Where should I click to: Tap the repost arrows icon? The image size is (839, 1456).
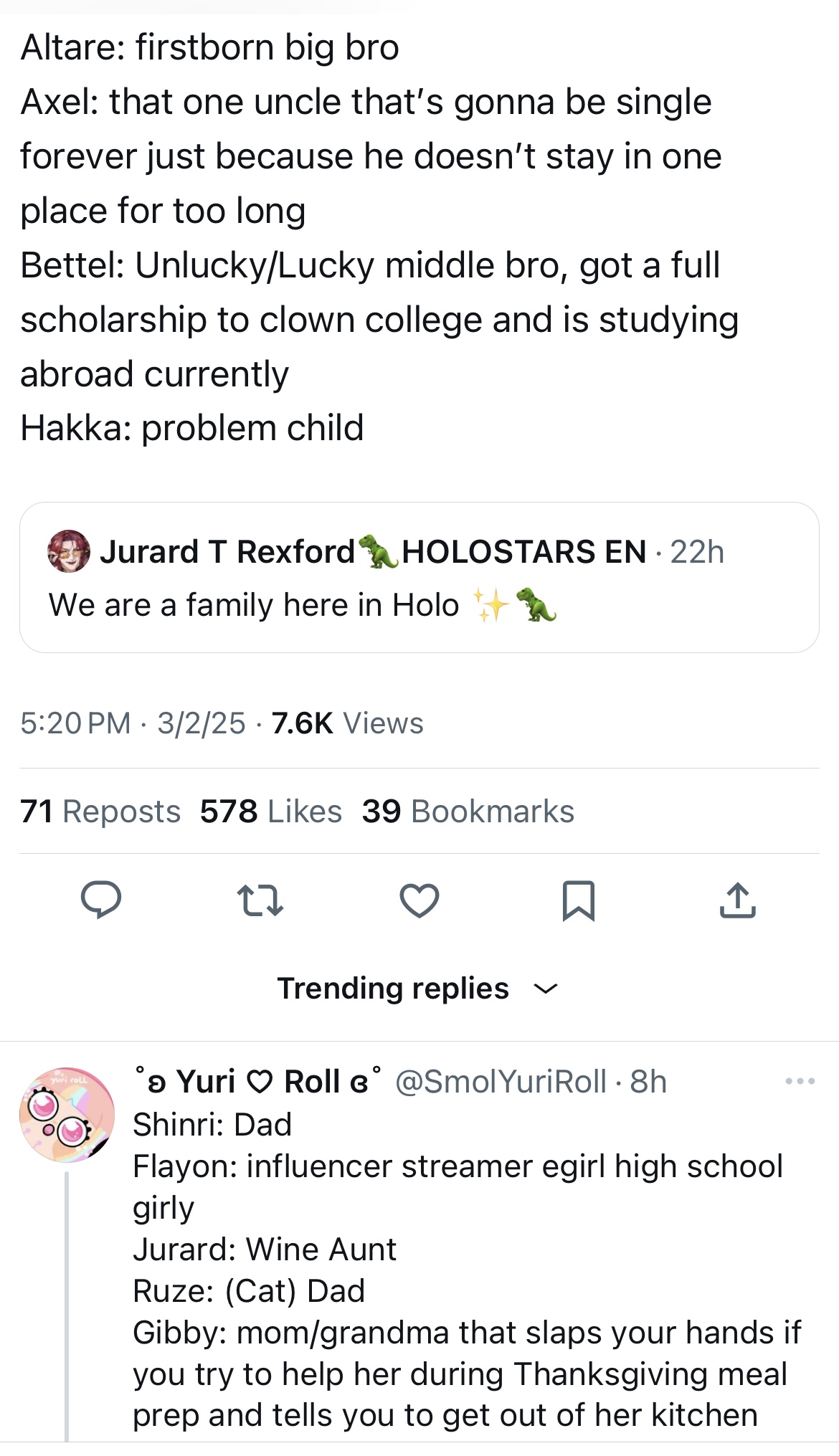260,901
